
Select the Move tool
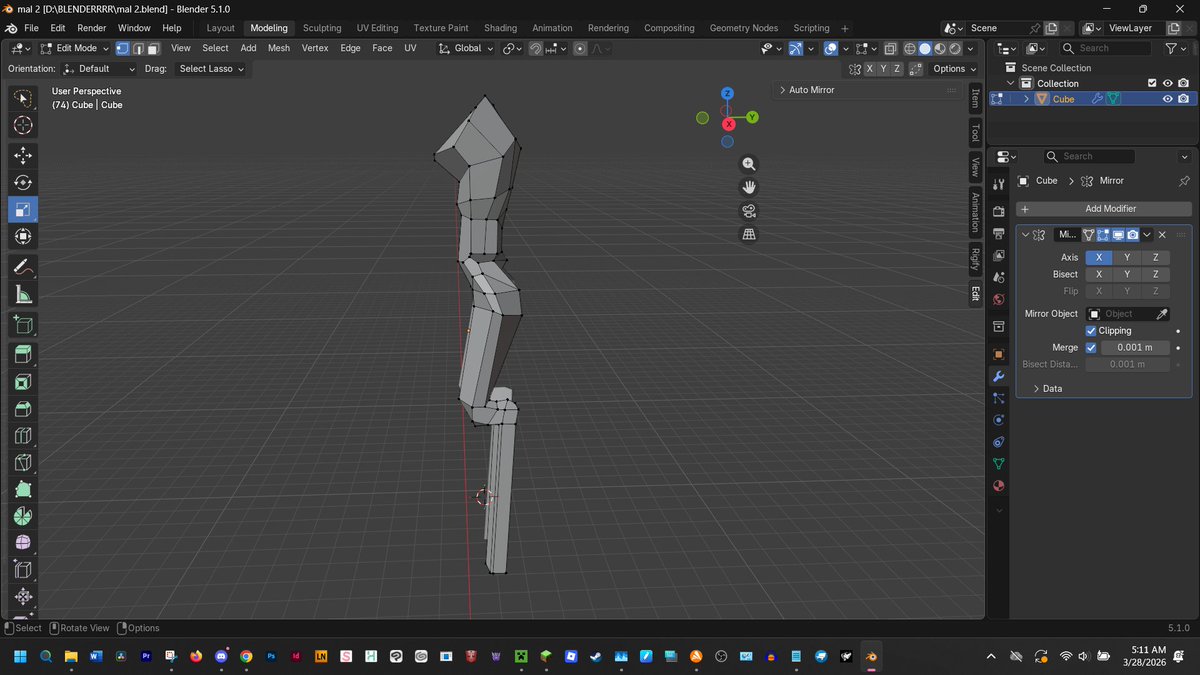(x=23, y=155)
